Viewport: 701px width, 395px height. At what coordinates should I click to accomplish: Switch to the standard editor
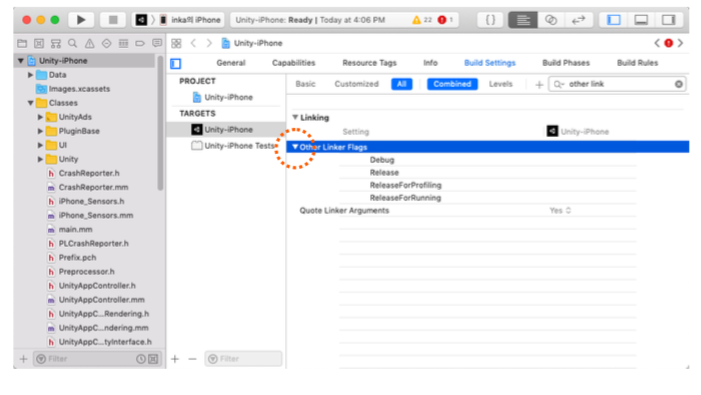[x=523, y=20]
